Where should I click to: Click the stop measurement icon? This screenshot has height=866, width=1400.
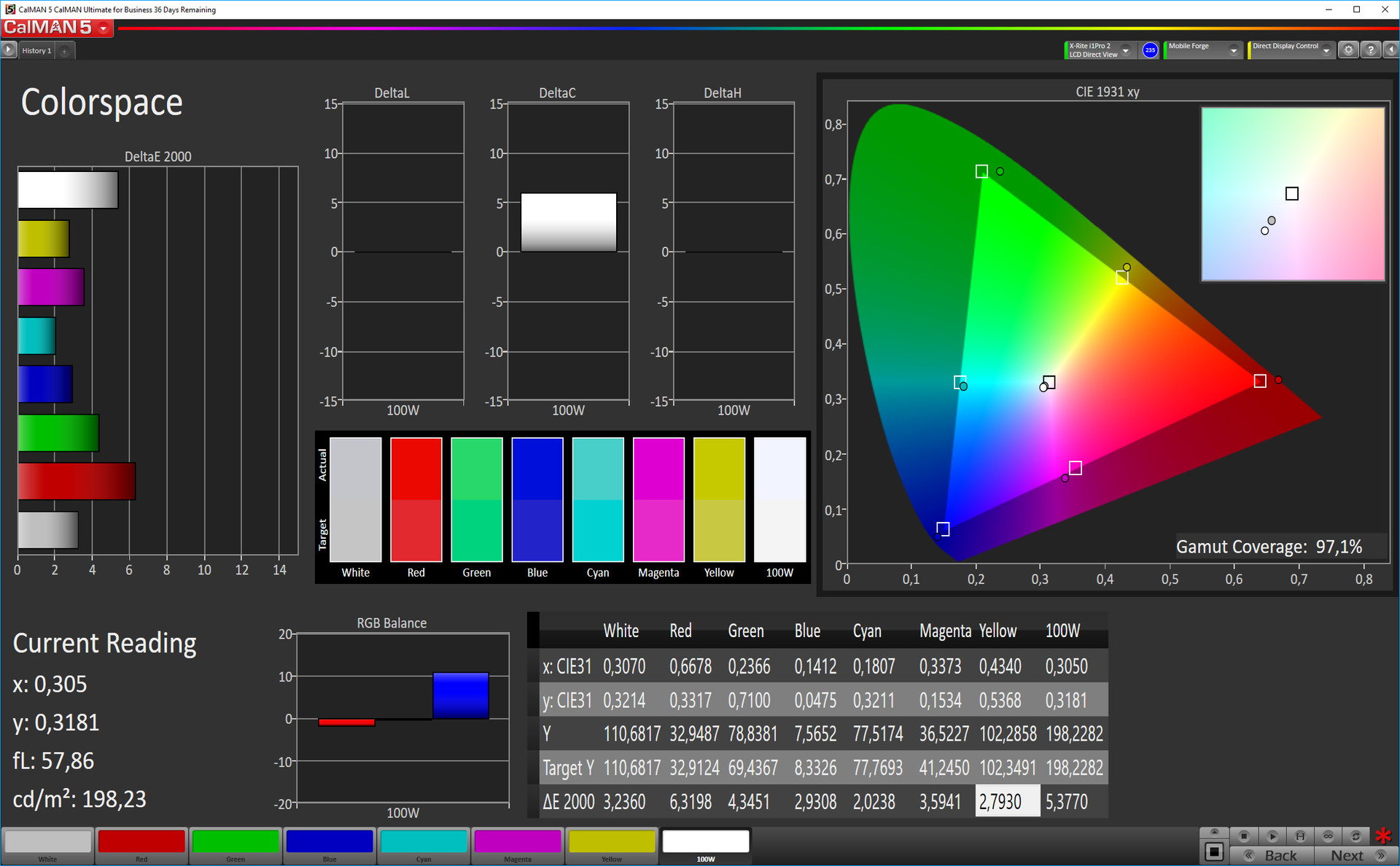pos(1244,836)
